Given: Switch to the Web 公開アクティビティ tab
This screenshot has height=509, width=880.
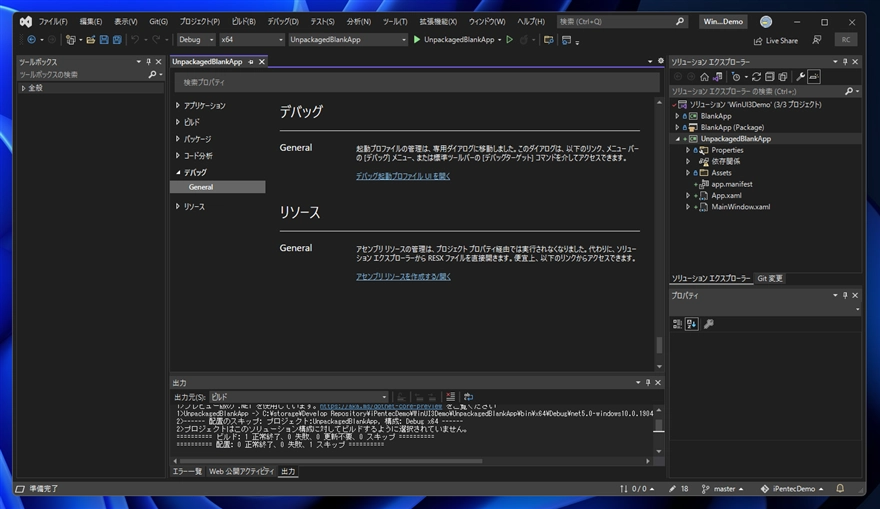Looking at the screenshot, I should tap(241, 471).
